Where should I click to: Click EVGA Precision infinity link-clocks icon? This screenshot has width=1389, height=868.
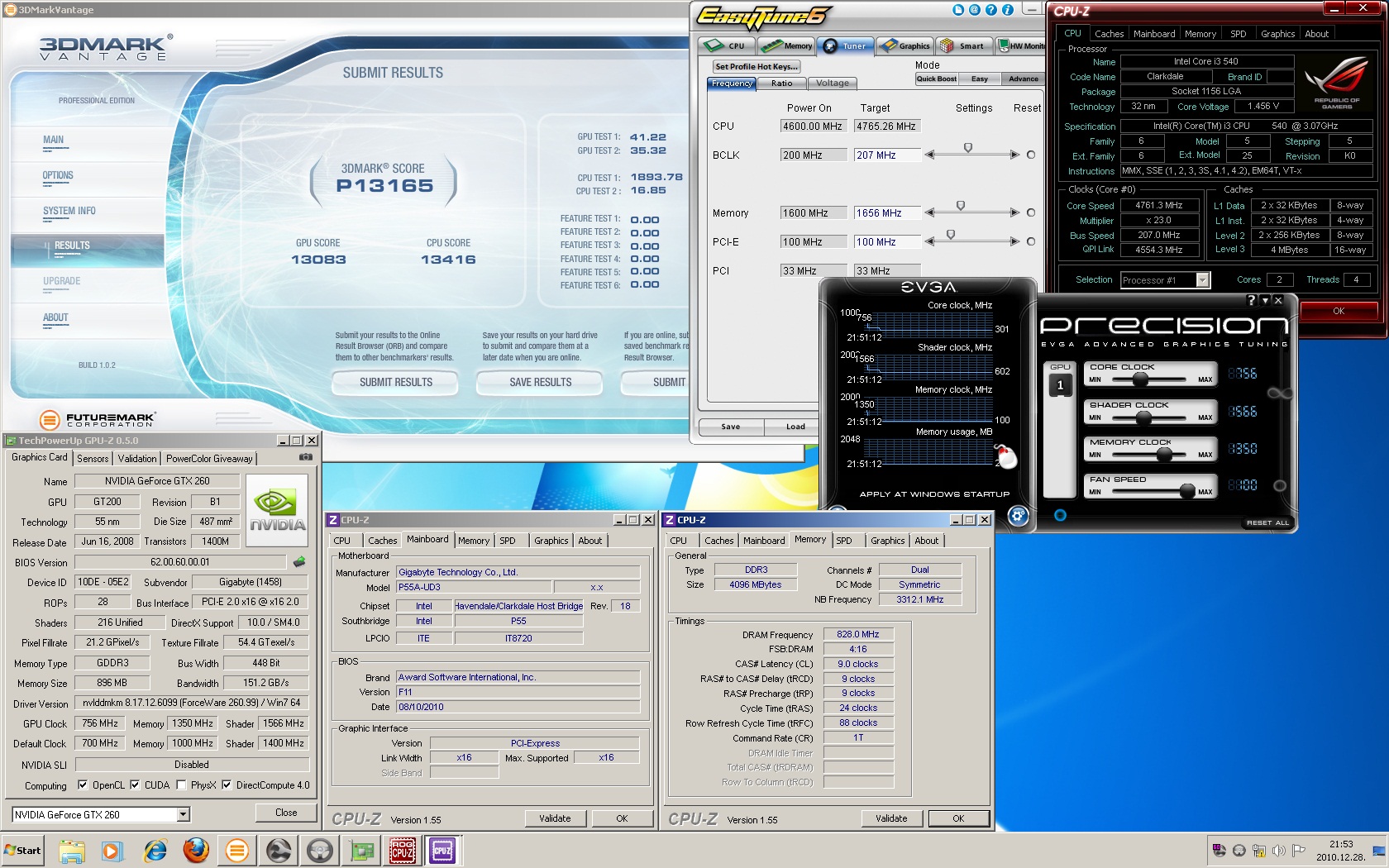1280,393
